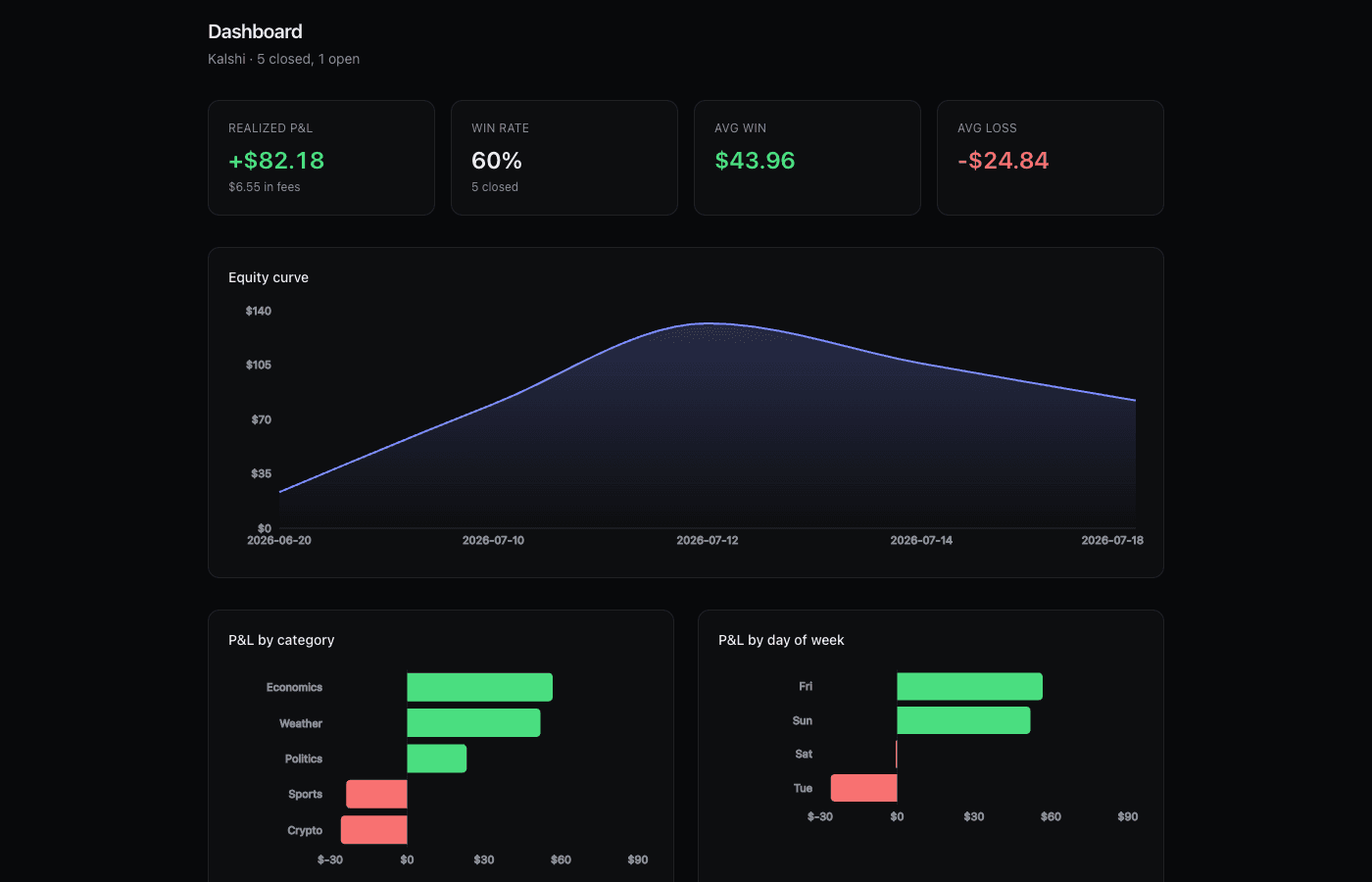Click the P&L by day of week title
This screenshot has height=882, width=1372.
click(781, 640)
